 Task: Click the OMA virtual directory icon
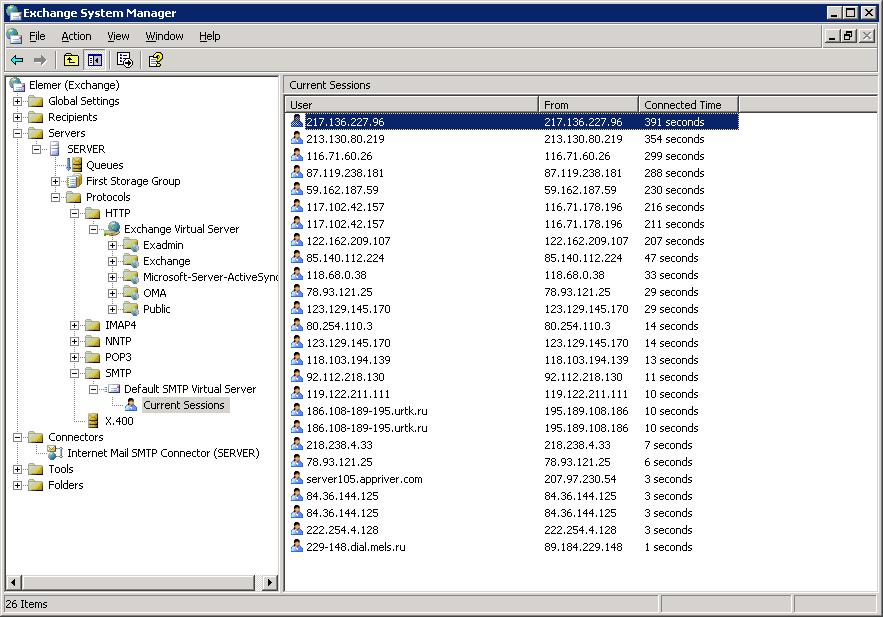tap(131, 293)
